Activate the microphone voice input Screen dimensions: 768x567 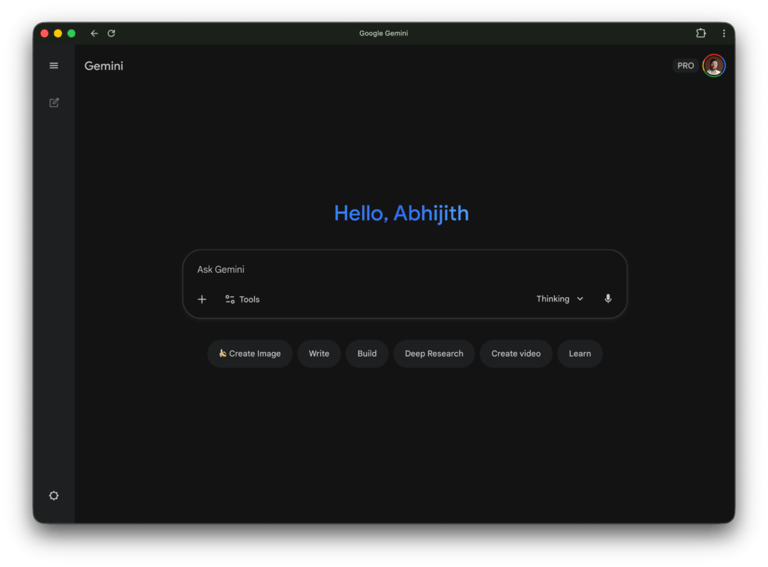pos(608,299)
